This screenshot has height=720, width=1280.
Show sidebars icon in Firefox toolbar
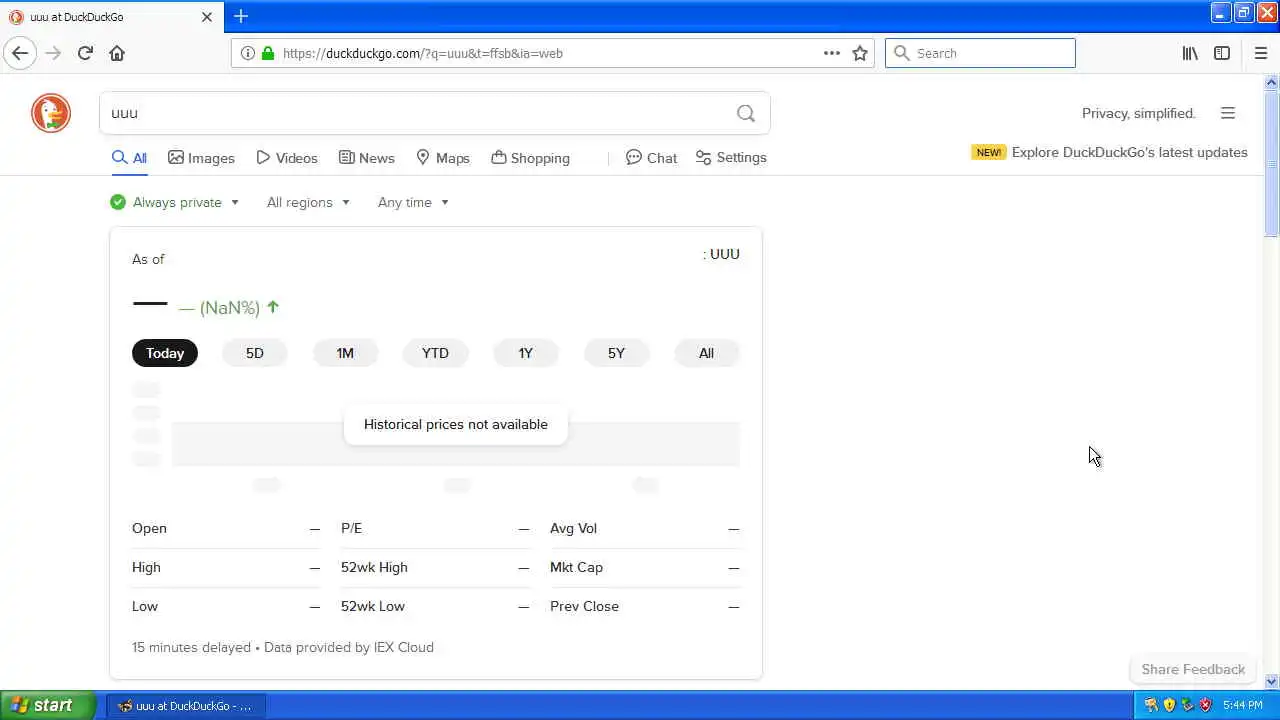(x=1222, y=53)
